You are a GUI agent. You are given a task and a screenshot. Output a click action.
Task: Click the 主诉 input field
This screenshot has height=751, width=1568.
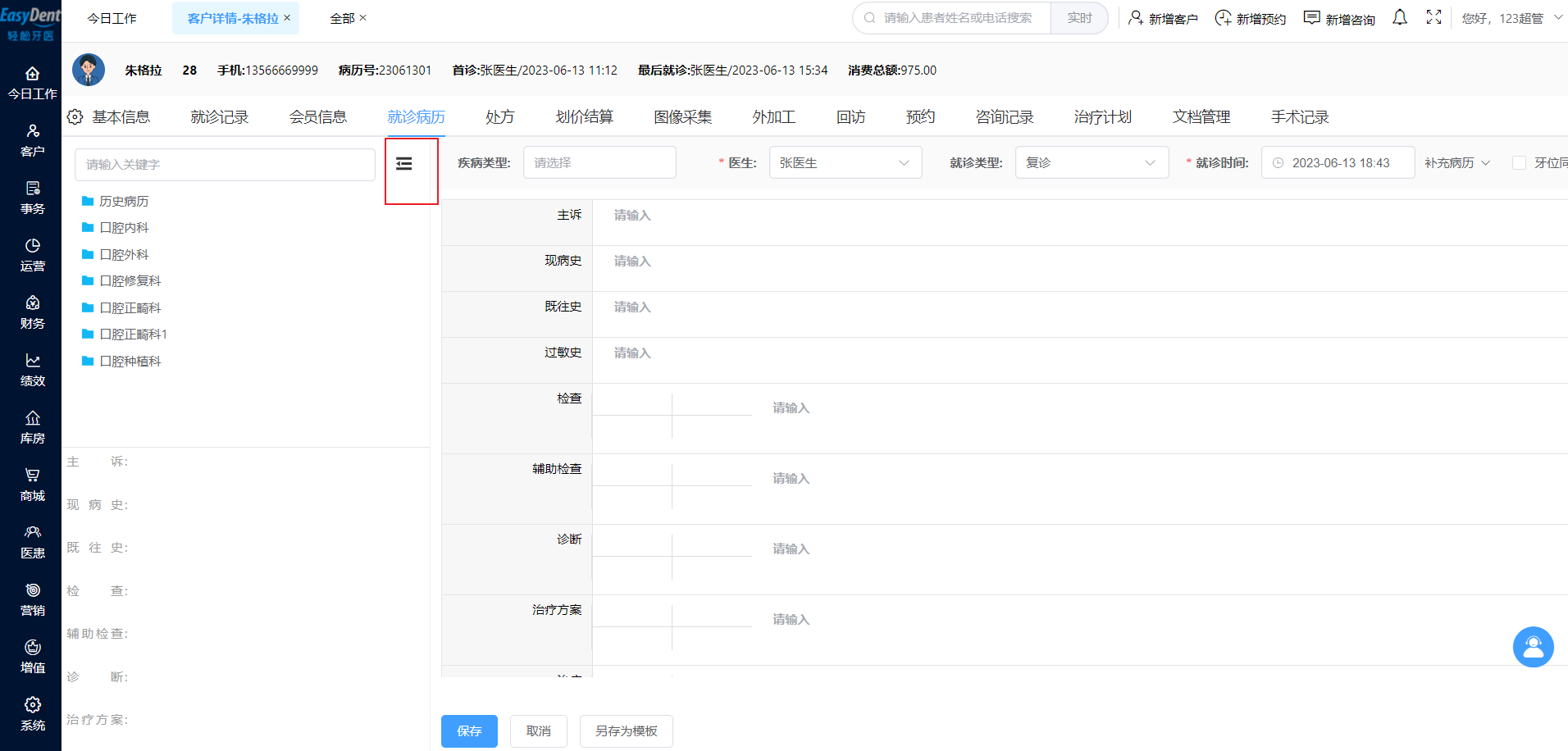(1080, 222)
